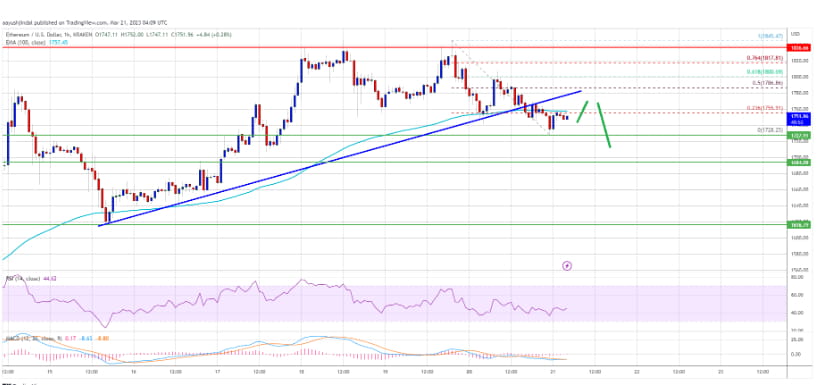Select the green upward projection arrow line
Viewport: 819px width, 385px height.
(x=583, y=111)
